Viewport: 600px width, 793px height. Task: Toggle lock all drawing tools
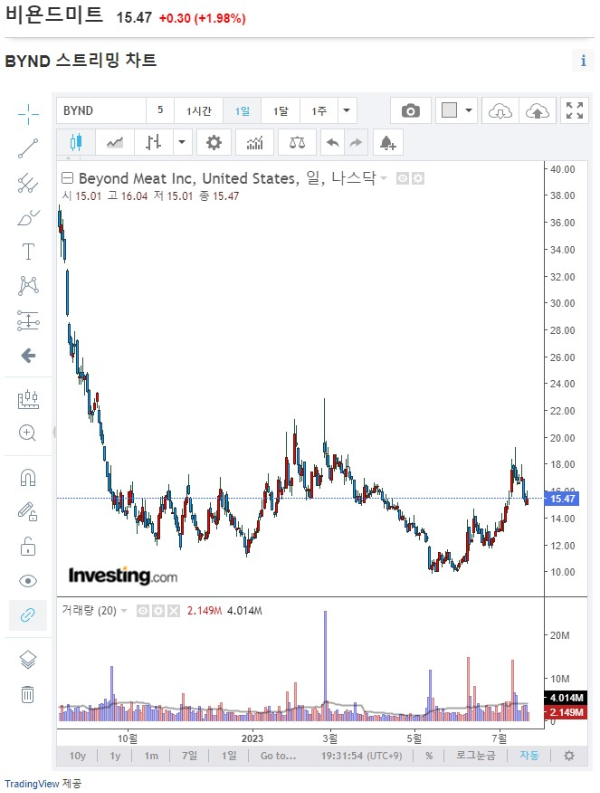tap(28, 547)
